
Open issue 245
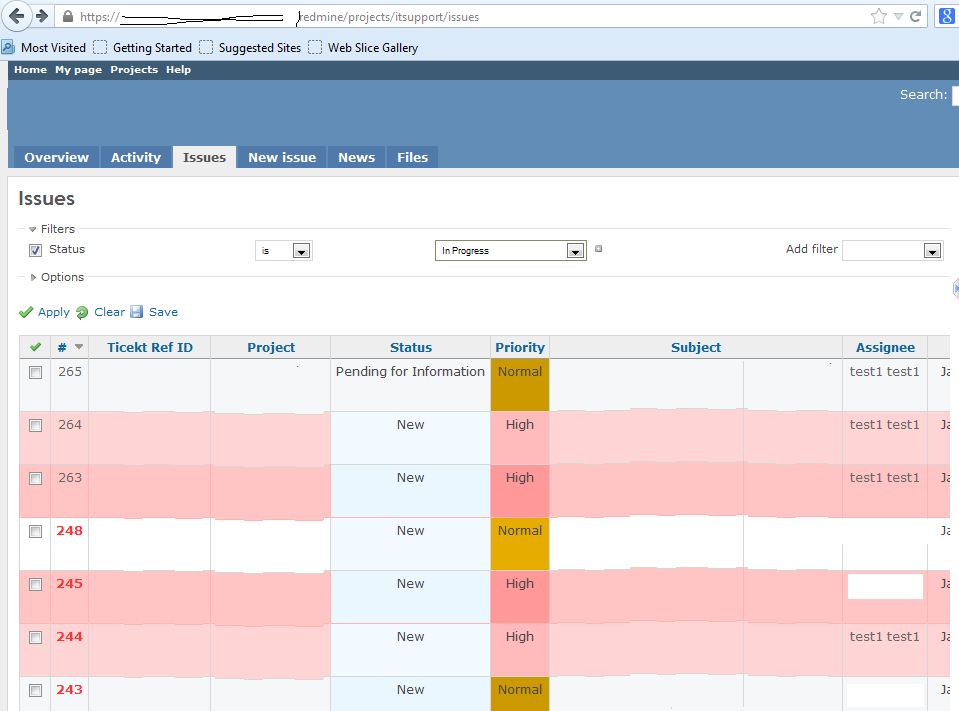click(x=70, y=584)
